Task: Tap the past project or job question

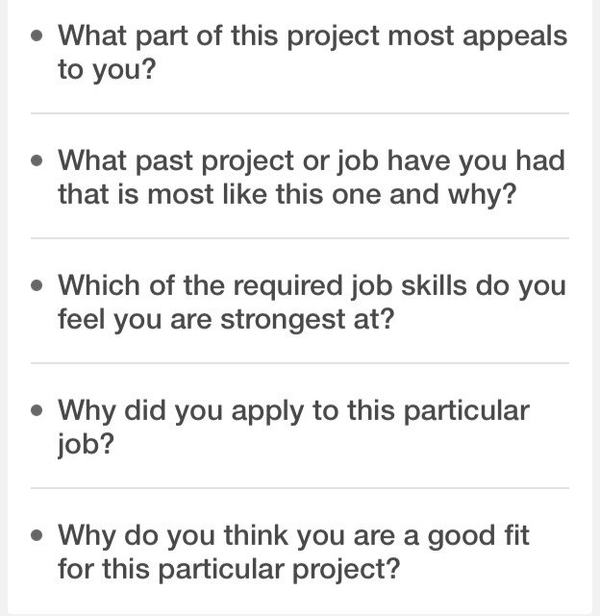Action: pos(300,177)
